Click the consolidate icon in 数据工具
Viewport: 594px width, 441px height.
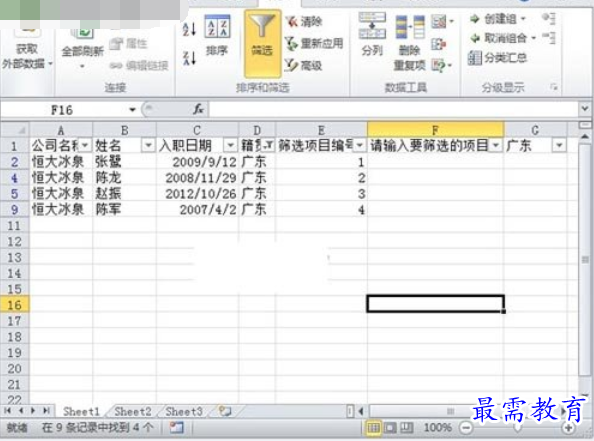point(438,45)
